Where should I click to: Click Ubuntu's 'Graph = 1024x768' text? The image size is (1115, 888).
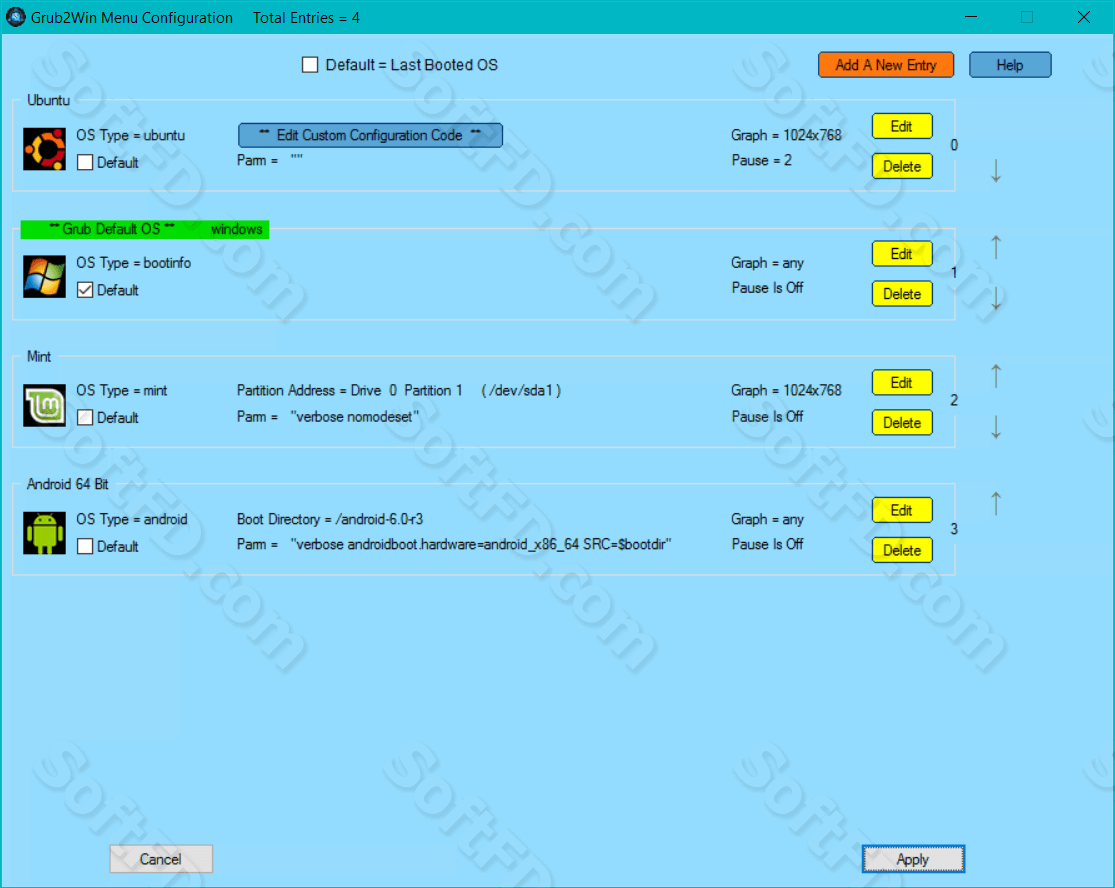coord(786,135)
